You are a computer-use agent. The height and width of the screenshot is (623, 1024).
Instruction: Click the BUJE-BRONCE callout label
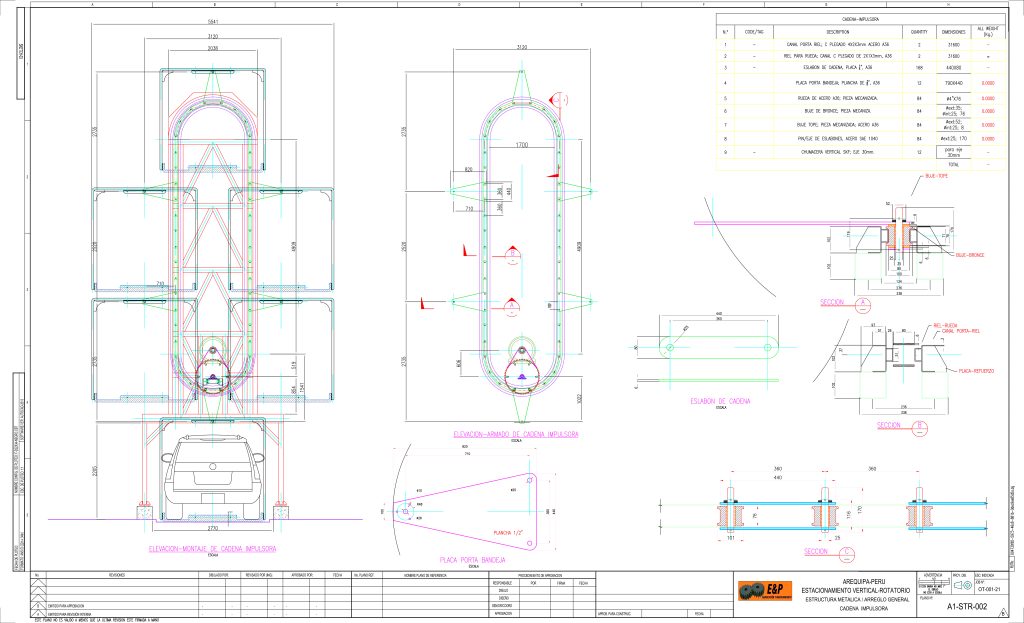coord(970,255)
